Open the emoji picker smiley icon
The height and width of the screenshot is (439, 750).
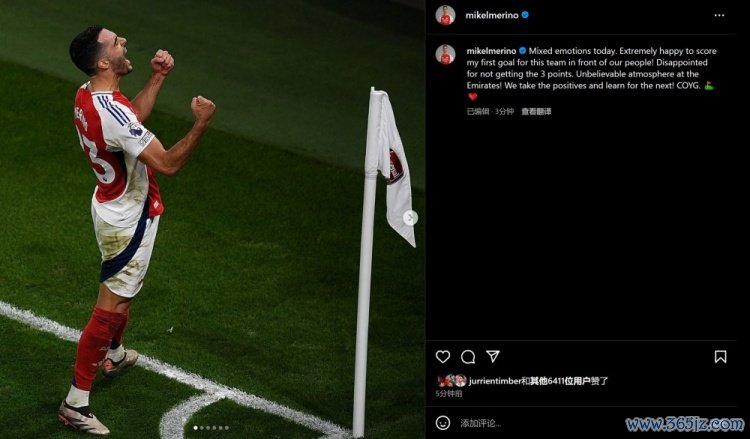(443, 423)
